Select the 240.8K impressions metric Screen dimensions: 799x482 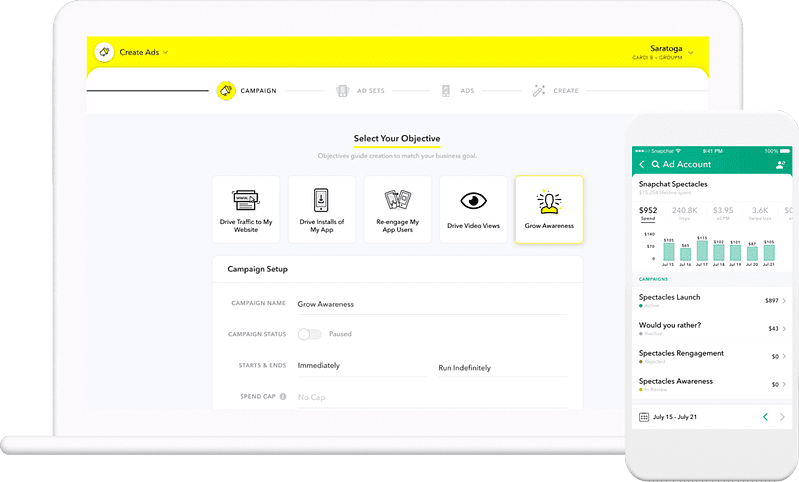coord(684,213)
